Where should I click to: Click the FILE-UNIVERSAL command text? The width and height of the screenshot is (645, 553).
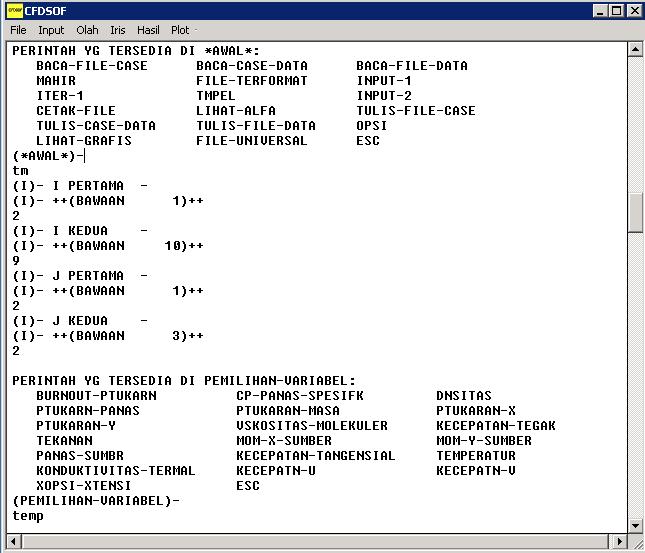pyautogui.click(x=252, y=141)
